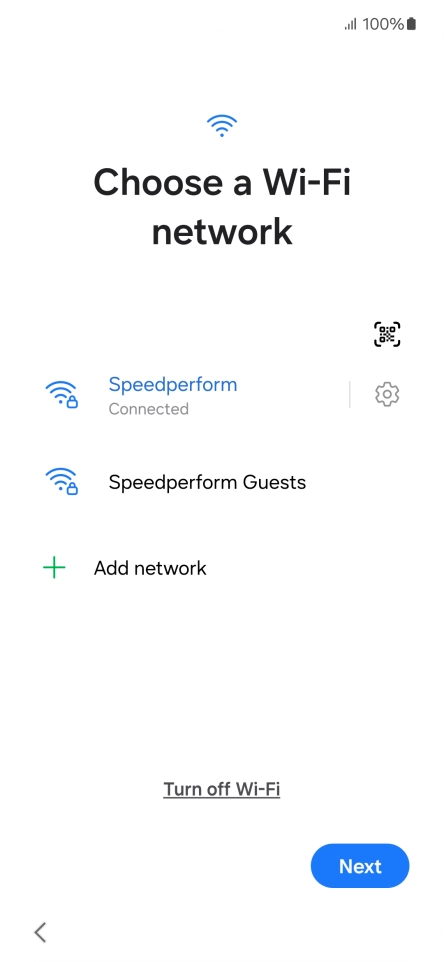Screen dimensions: 444x962
Task: Click the green plus icon
Action: pos(54,568)
